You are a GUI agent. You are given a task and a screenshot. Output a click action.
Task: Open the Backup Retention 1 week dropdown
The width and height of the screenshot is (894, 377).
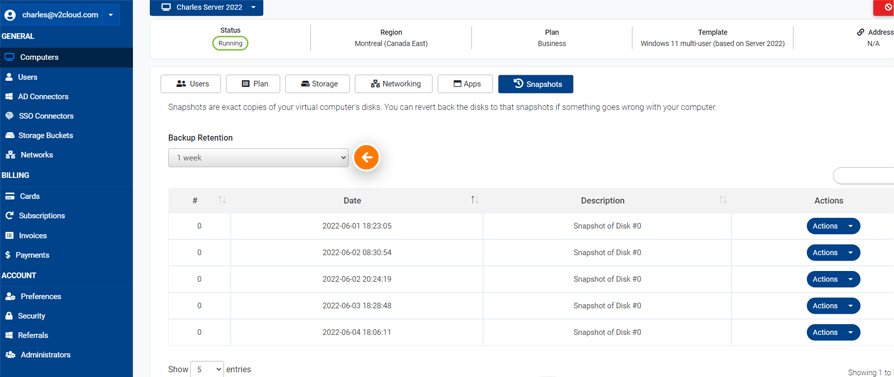(258, 158)
